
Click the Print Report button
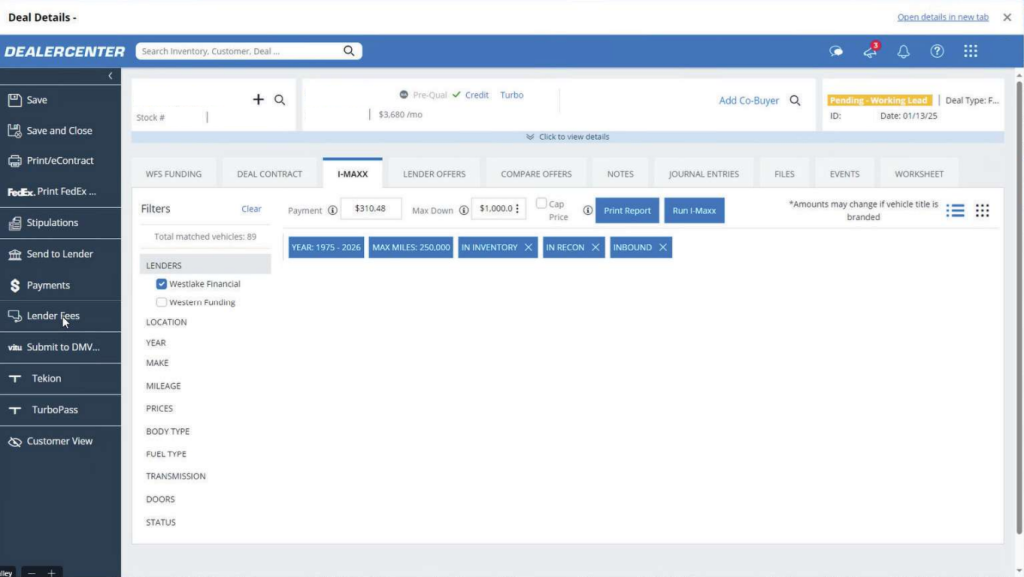click(627, 211)
